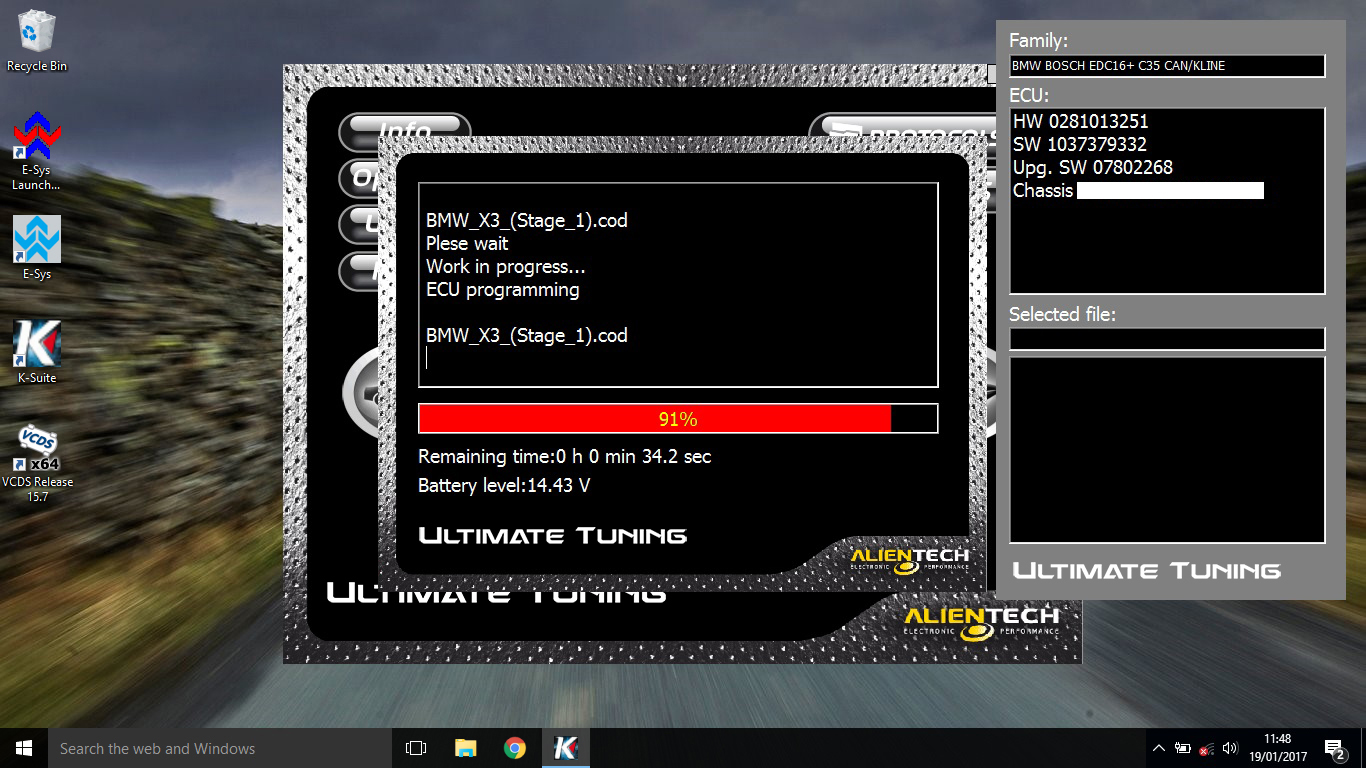Open the Recycle Bin desktop icon
The image size is (1366, 768).
tap(37, 40)
